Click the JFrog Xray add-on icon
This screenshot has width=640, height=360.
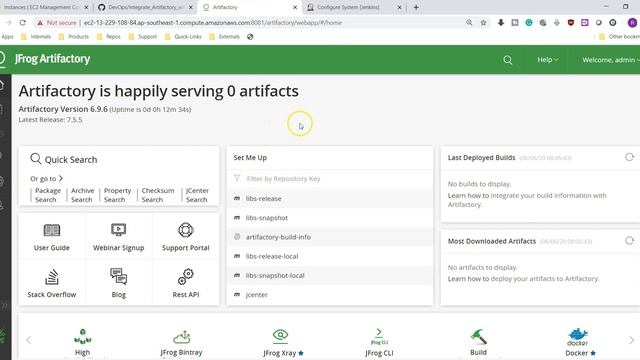tap(280, 336)
